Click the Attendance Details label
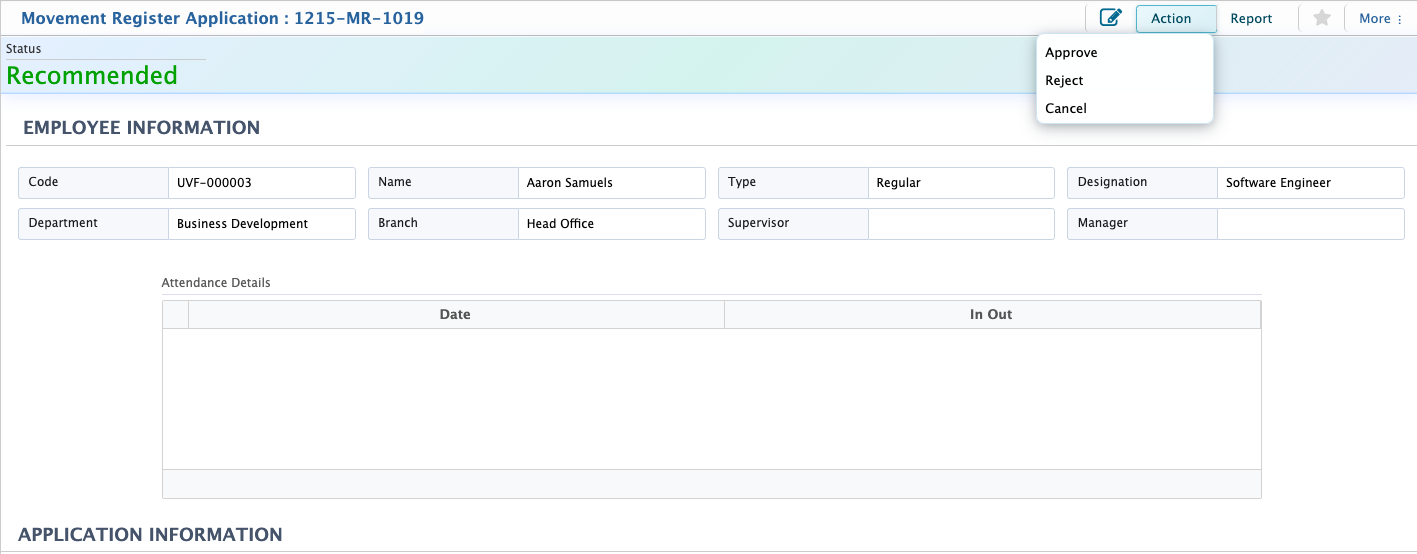This screenshot has height=554, width=1417. tap(216, 283)
